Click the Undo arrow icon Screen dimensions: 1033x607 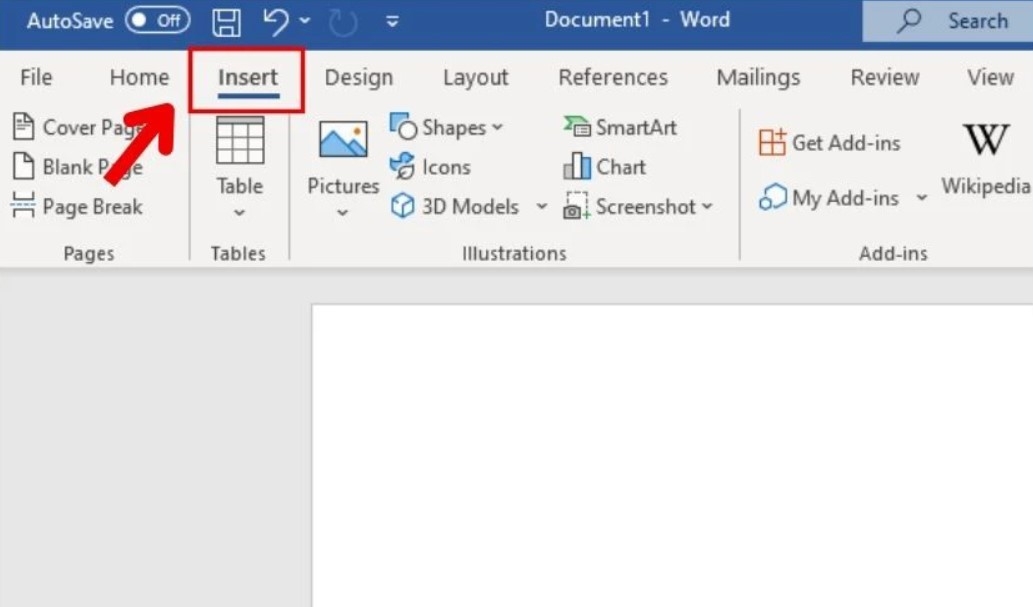tap(275, 21)
